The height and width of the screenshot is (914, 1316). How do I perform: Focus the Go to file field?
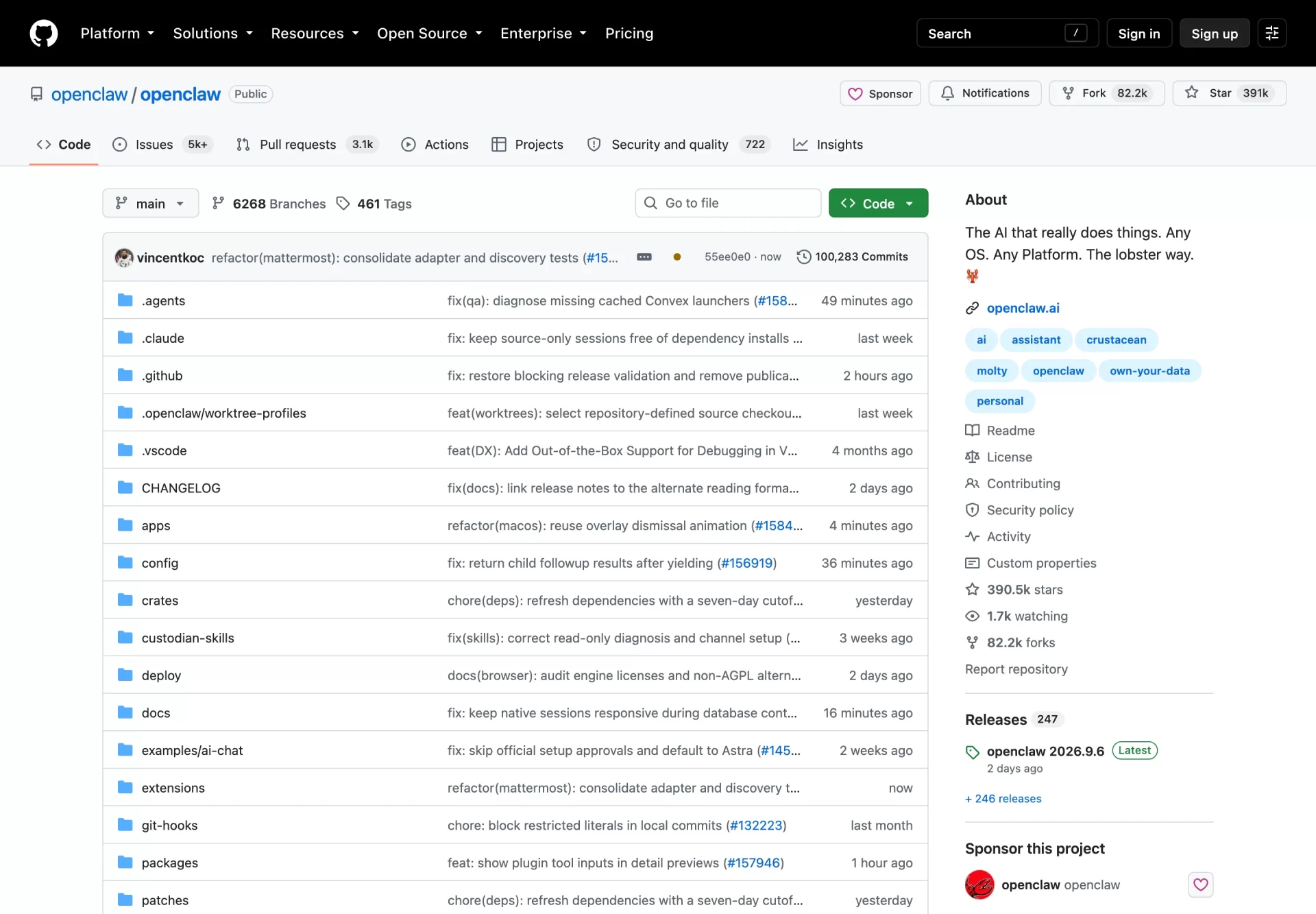pyautogui.click(x=728, y=203)
